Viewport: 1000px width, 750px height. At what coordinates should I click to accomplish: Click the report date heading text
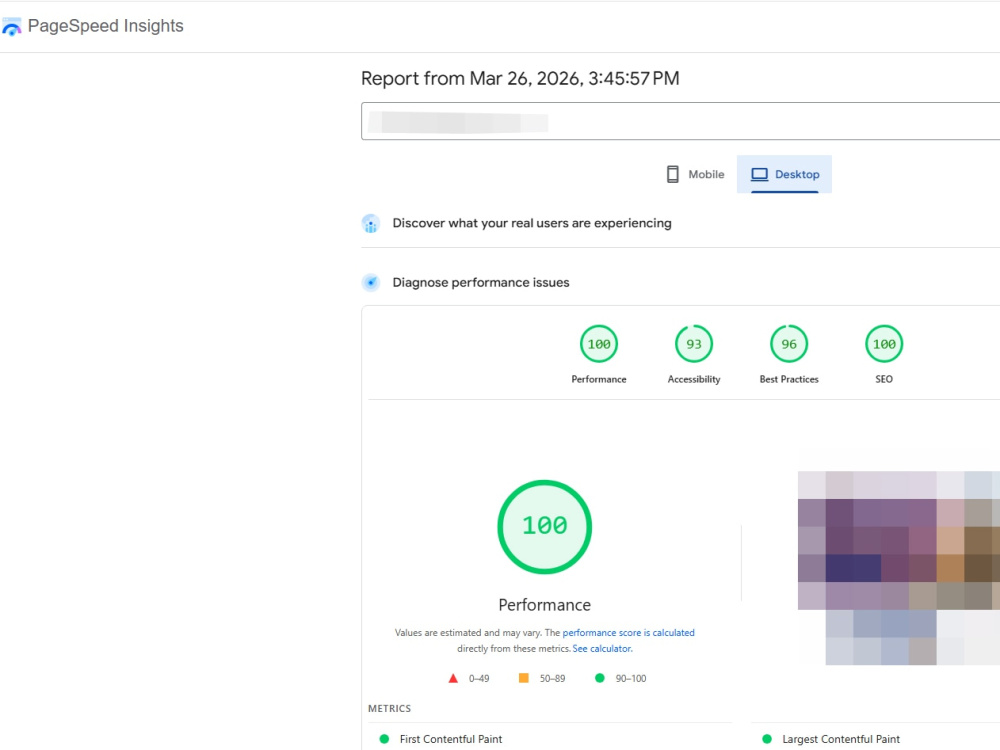[x=520, y=78]
